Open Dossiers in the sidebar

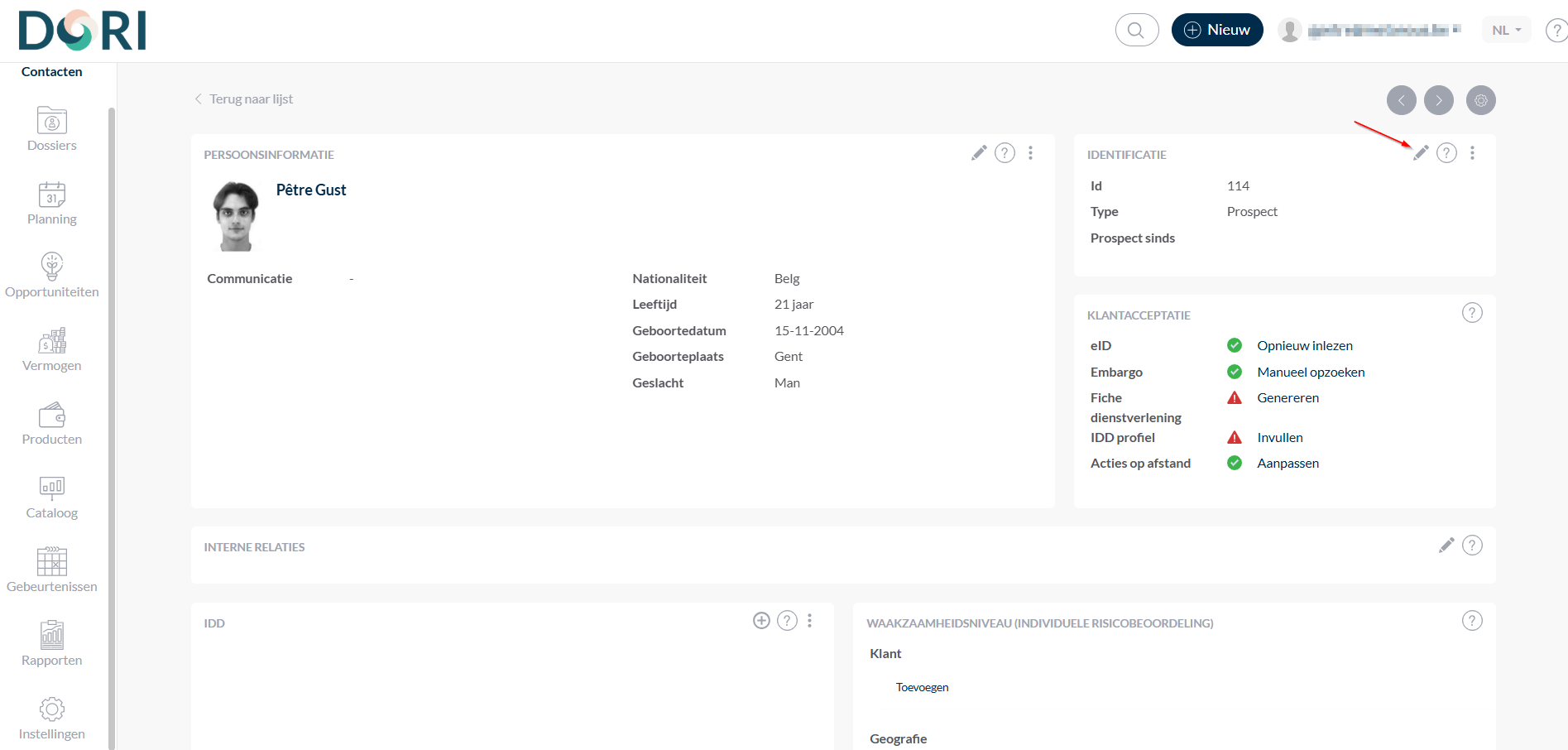tap(52, 129)
